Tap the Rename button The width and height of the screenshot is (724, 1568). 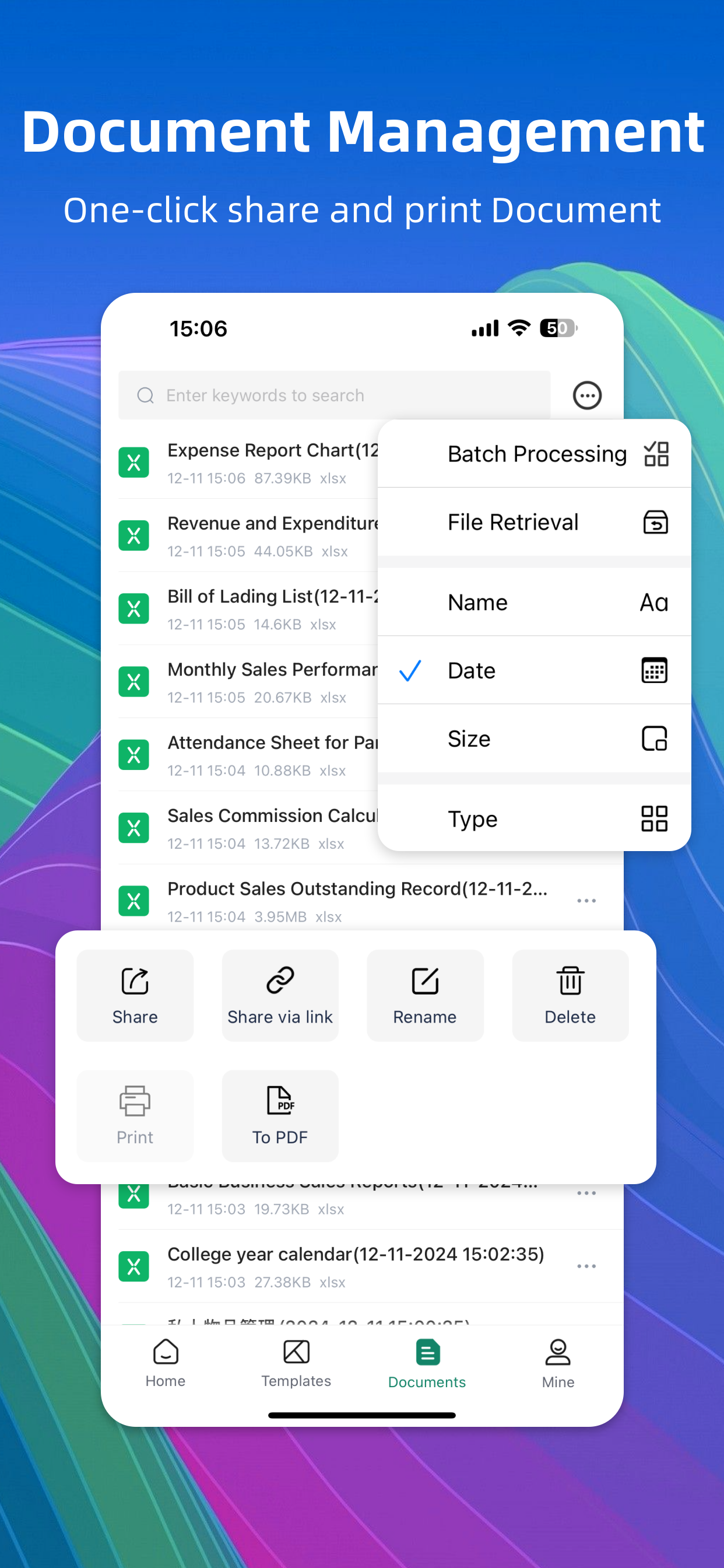(426, 995)
